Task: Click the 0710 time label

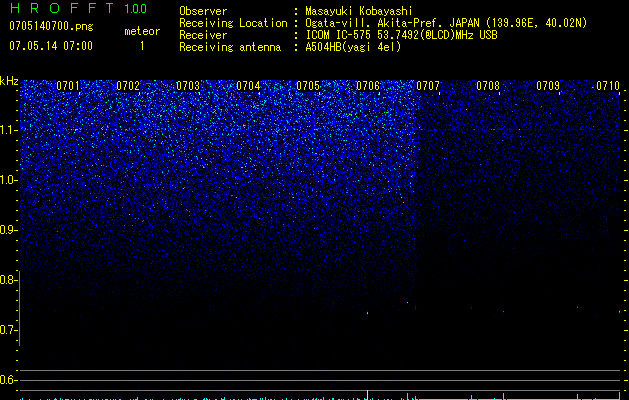Action: 608,86
